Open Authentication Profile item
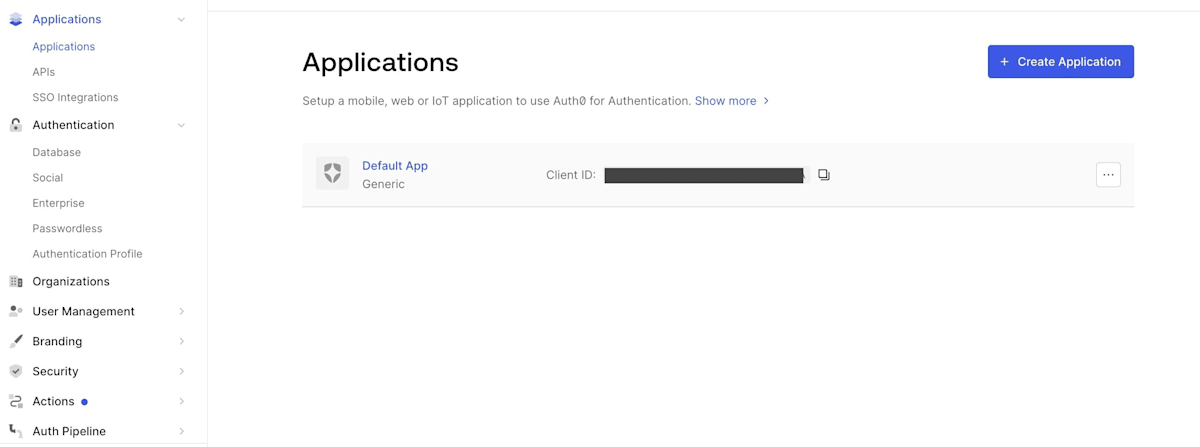The image size is (1200, 447). 87,254
